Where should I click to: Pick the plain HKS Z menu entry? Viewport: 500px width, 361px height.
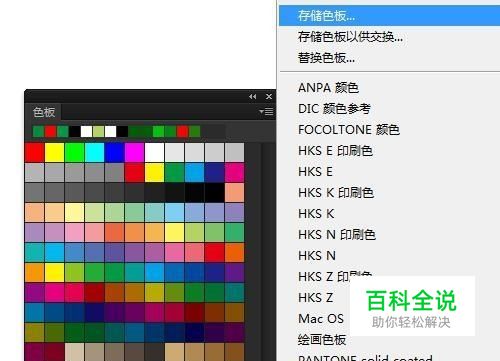pos(315,298)
